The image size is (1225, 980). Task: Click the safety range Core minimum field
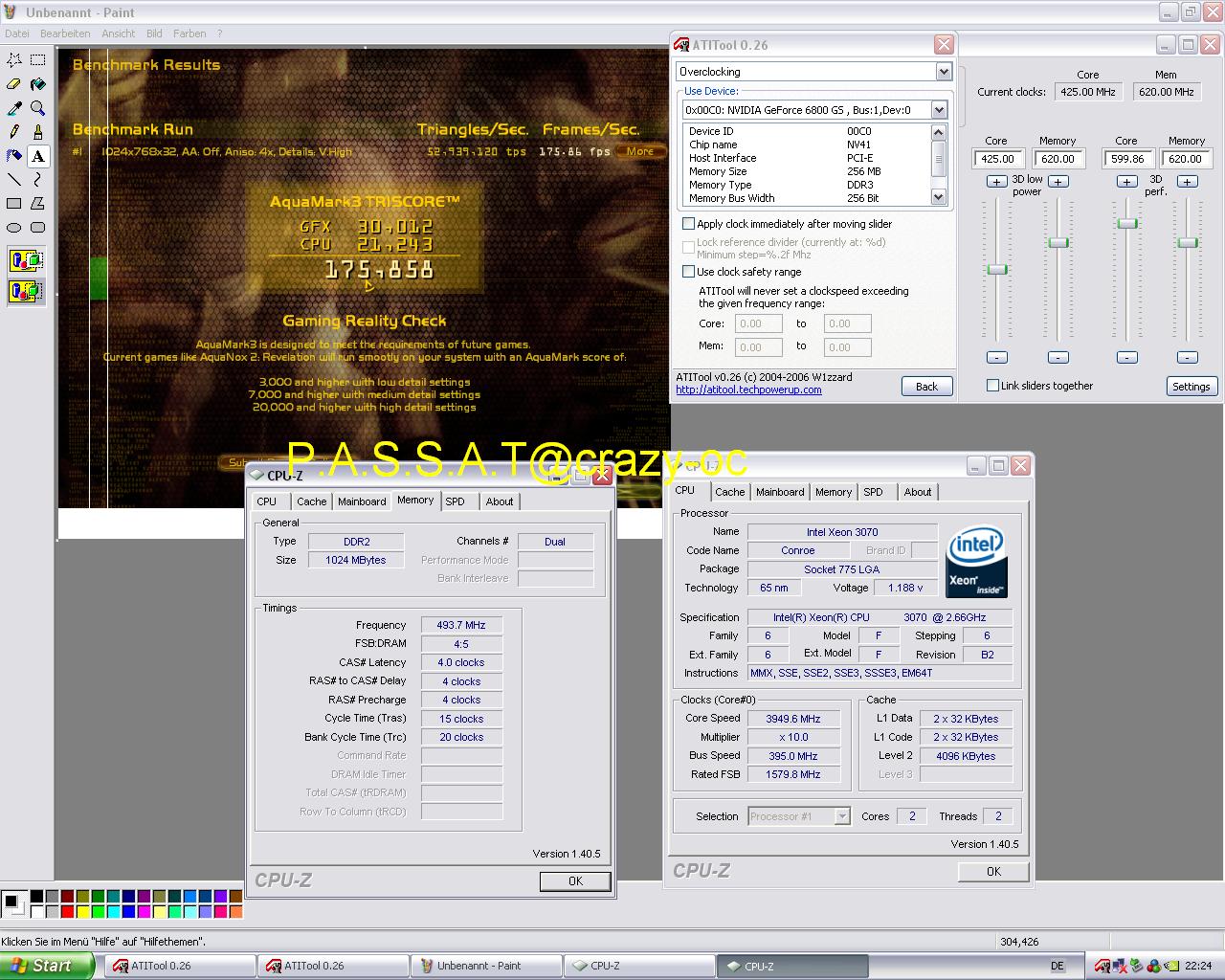(758, 323)
